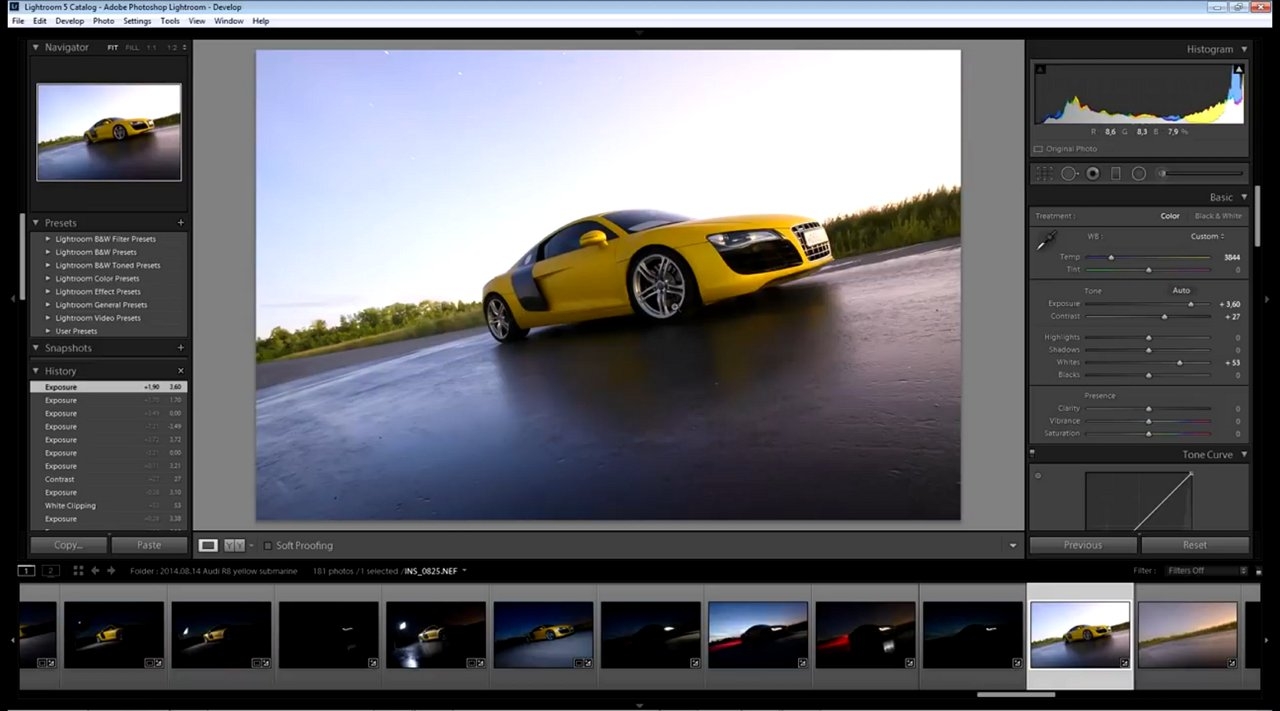Select the Crop Overlay tool
The image size is (1280, 711).
[x=1044, y=173]
